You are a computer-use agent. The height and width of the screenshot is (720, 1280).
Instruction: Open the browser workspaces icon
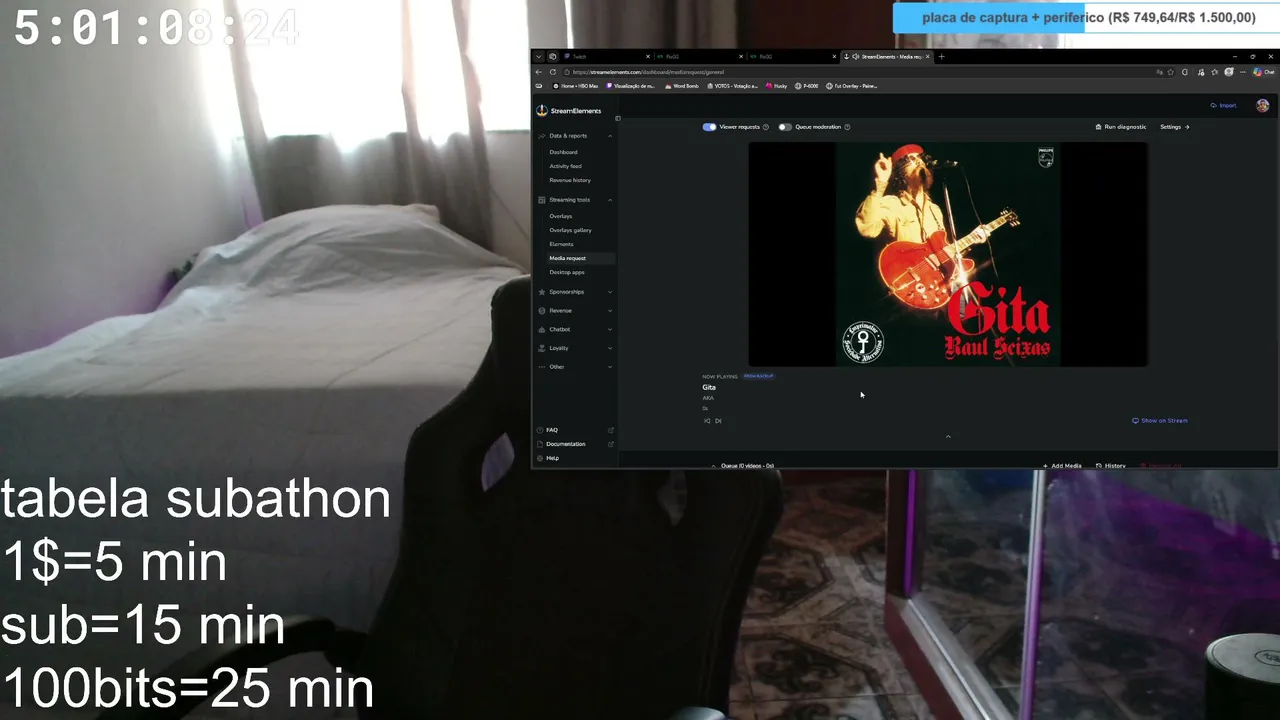tap(553, 57)
